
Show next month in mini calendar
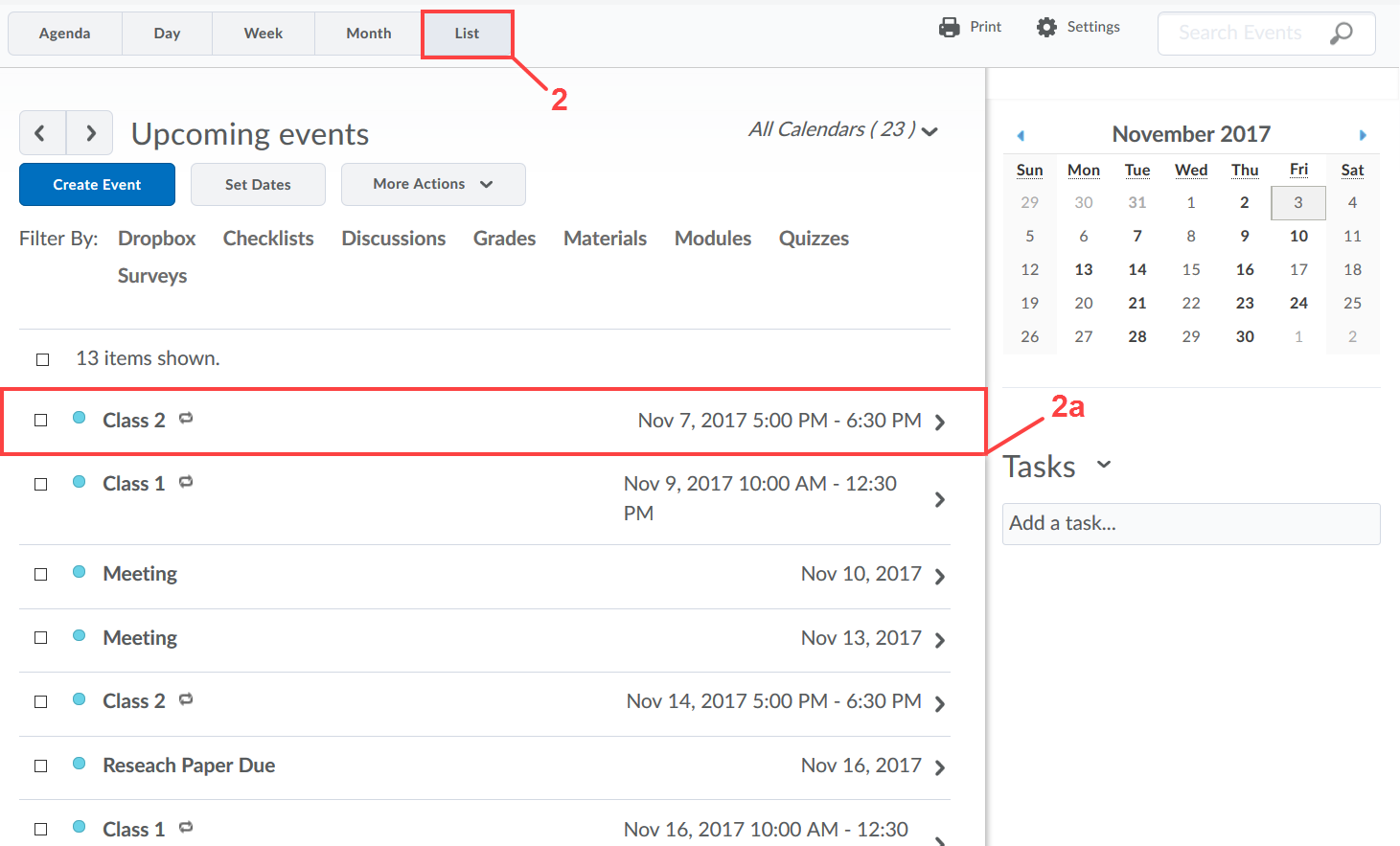click(1362, 135)
